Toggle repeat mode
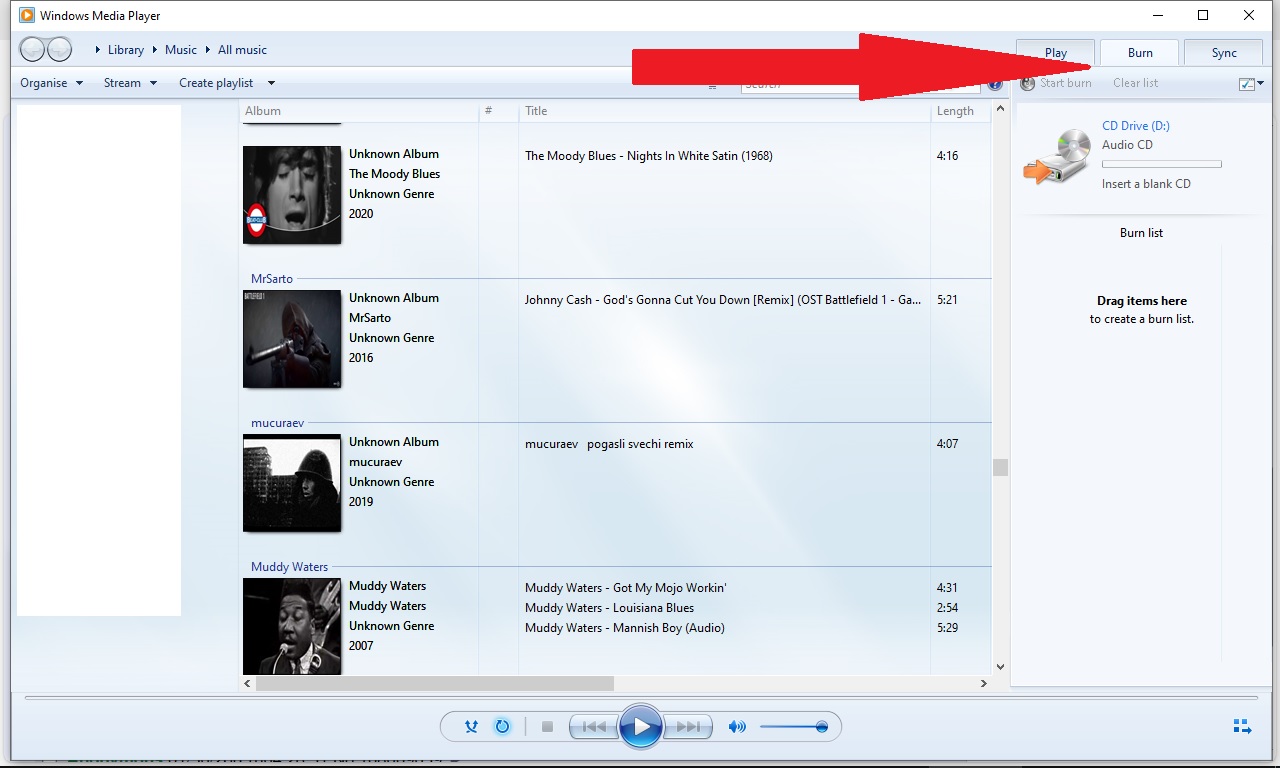Image resolution: width=1280 pixels, height=768 pixels. point(502,727)
